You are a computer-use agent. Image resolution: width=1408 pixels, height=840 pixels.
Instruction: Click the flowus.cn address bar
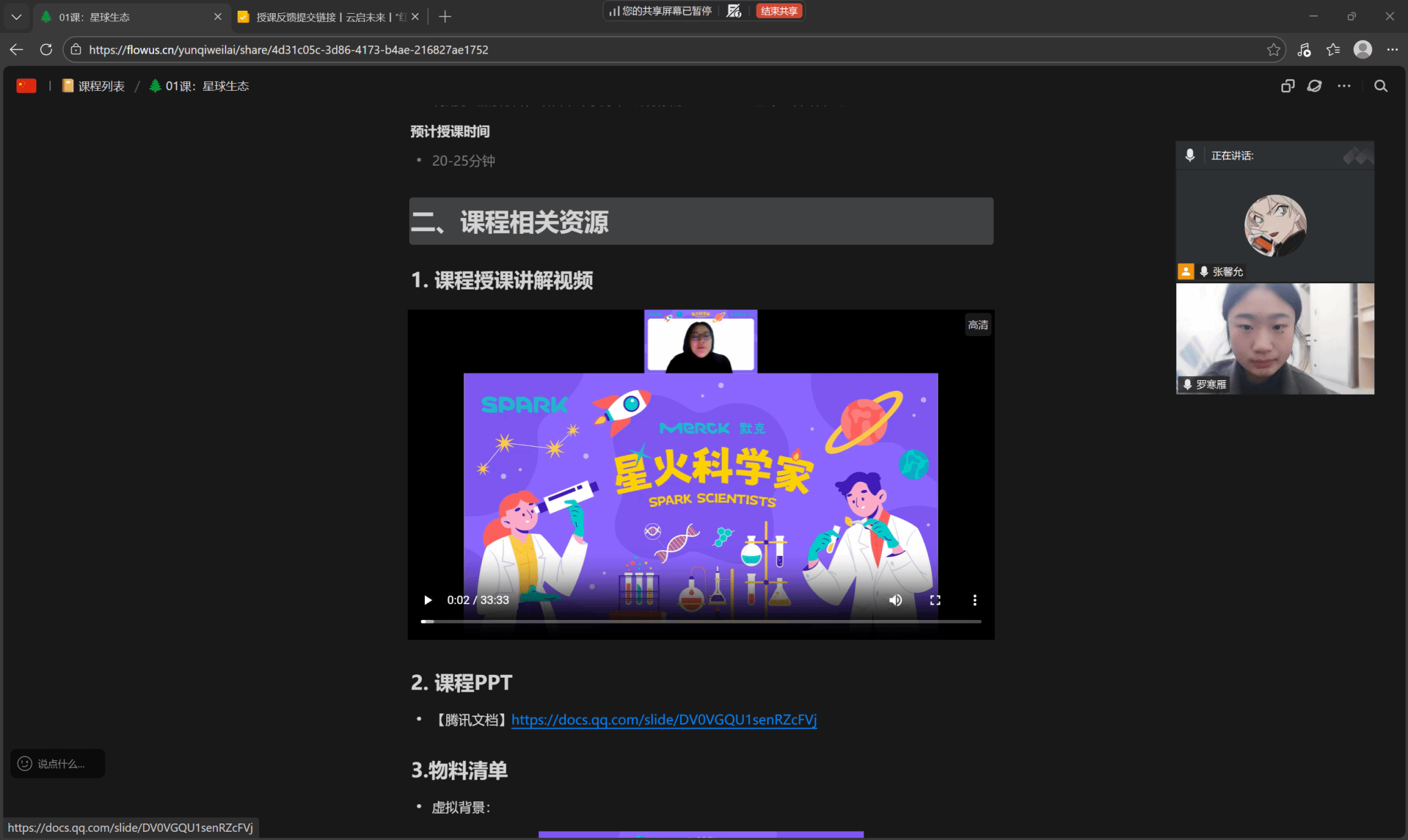[674, 49]
